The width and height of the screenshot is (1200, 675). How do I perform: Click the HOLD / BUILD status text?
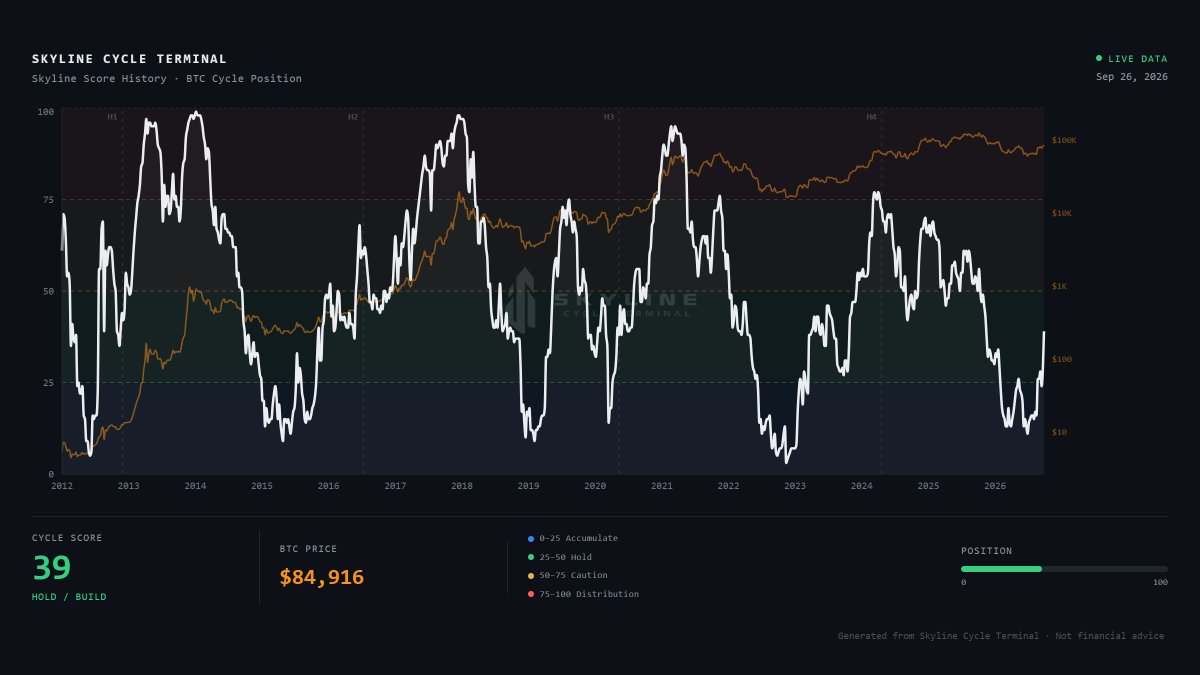[x=69, y=597]
